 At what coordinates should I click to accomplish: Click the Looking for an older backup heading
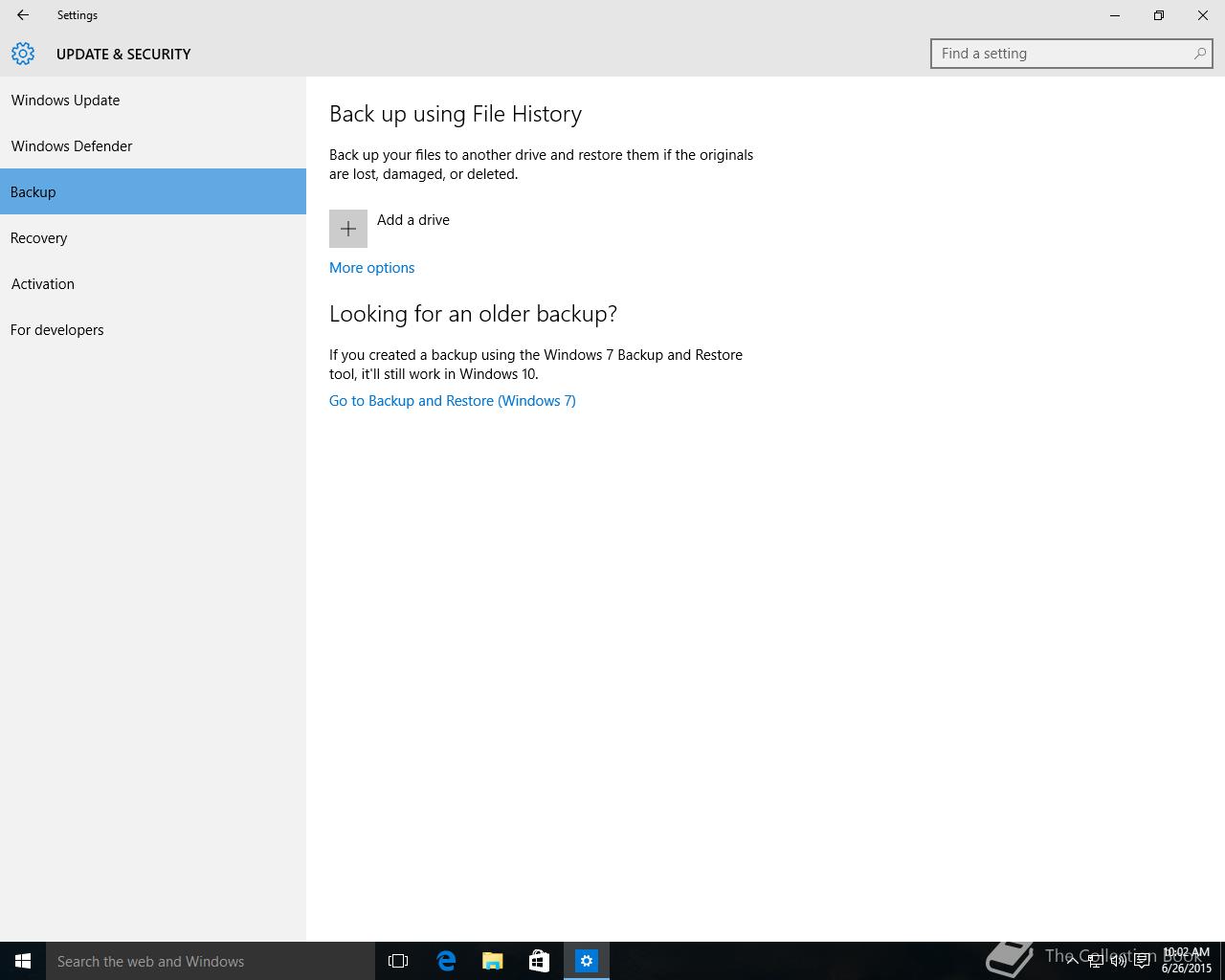pos(473,314)
